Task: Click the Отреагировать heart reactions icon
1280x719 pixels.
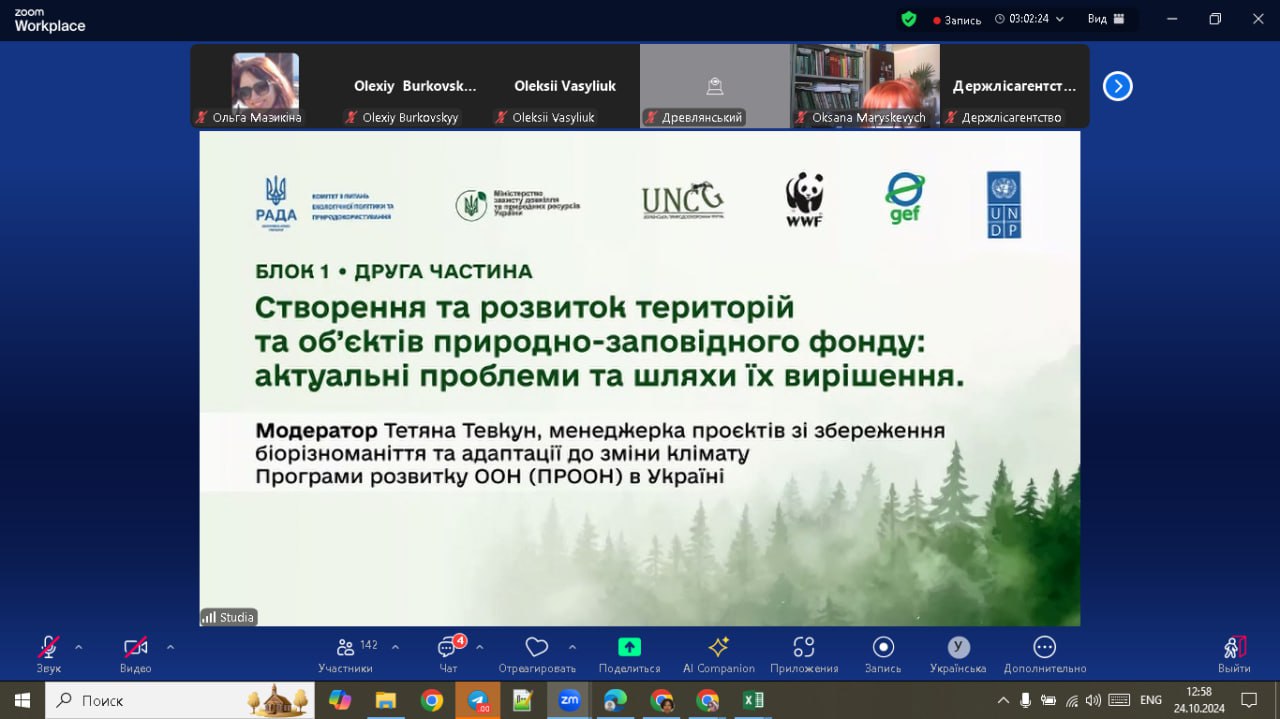Action: click(537, 648)
